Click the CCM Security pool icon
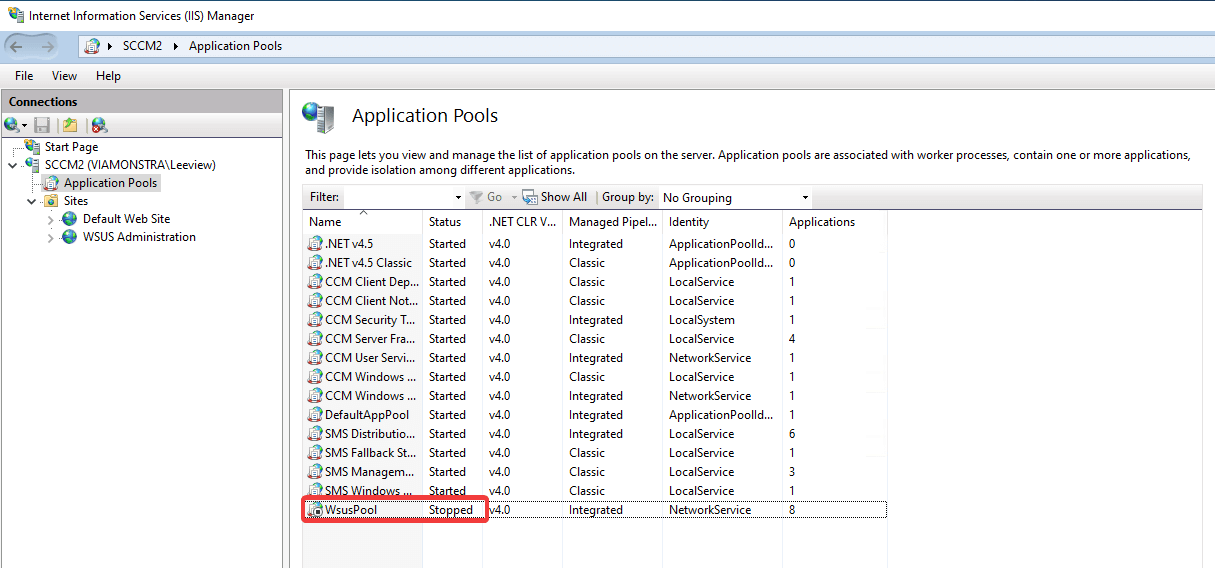The image size is (1215, 568). tap(315, 319)
